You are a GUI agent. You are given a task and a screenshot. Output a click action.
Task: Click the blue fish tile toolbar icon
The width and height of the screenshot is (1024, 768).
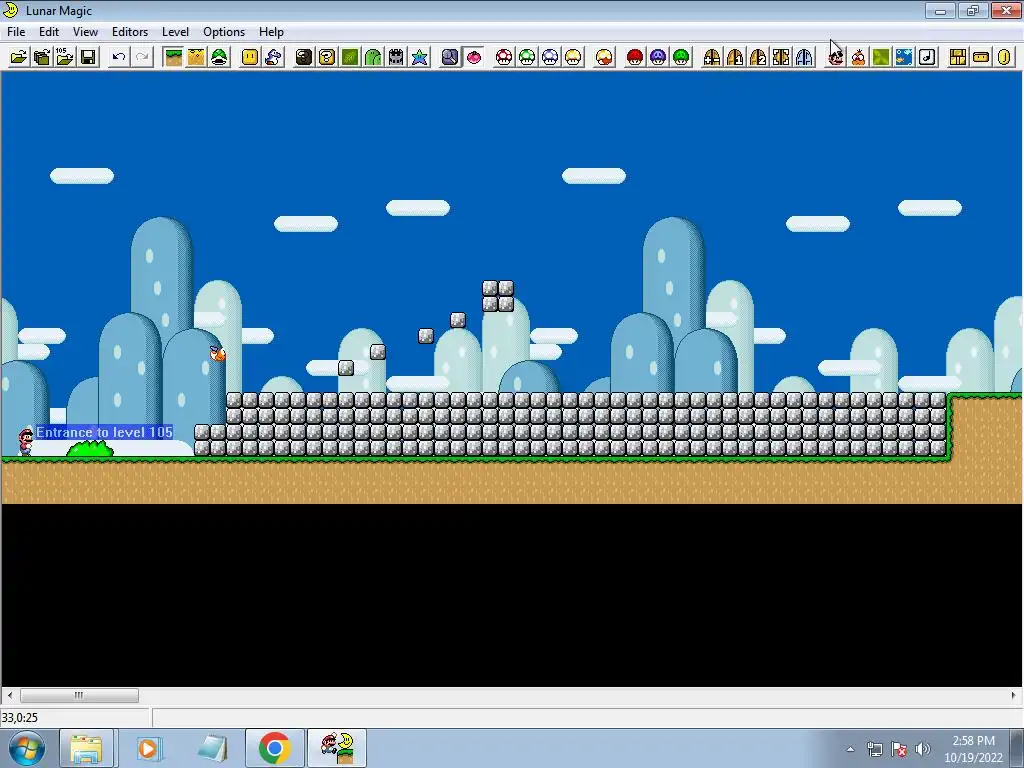click(x=904, y=57)
